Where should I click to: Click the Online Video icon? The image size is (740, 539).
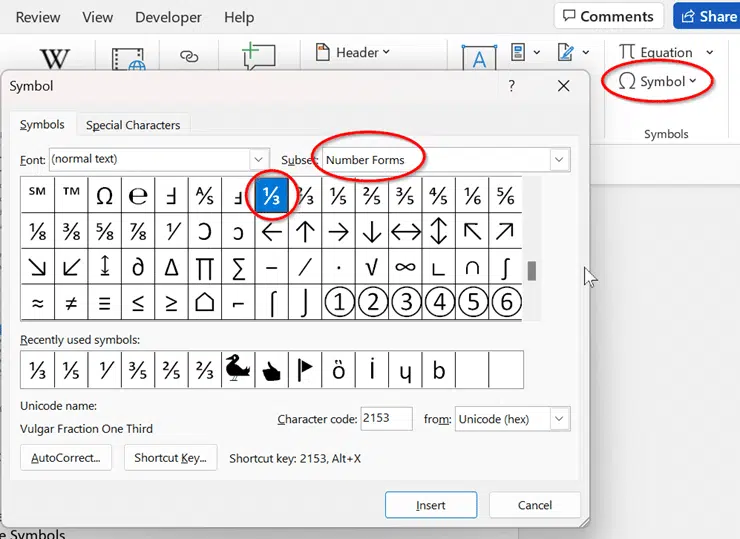tap(128, 59)
